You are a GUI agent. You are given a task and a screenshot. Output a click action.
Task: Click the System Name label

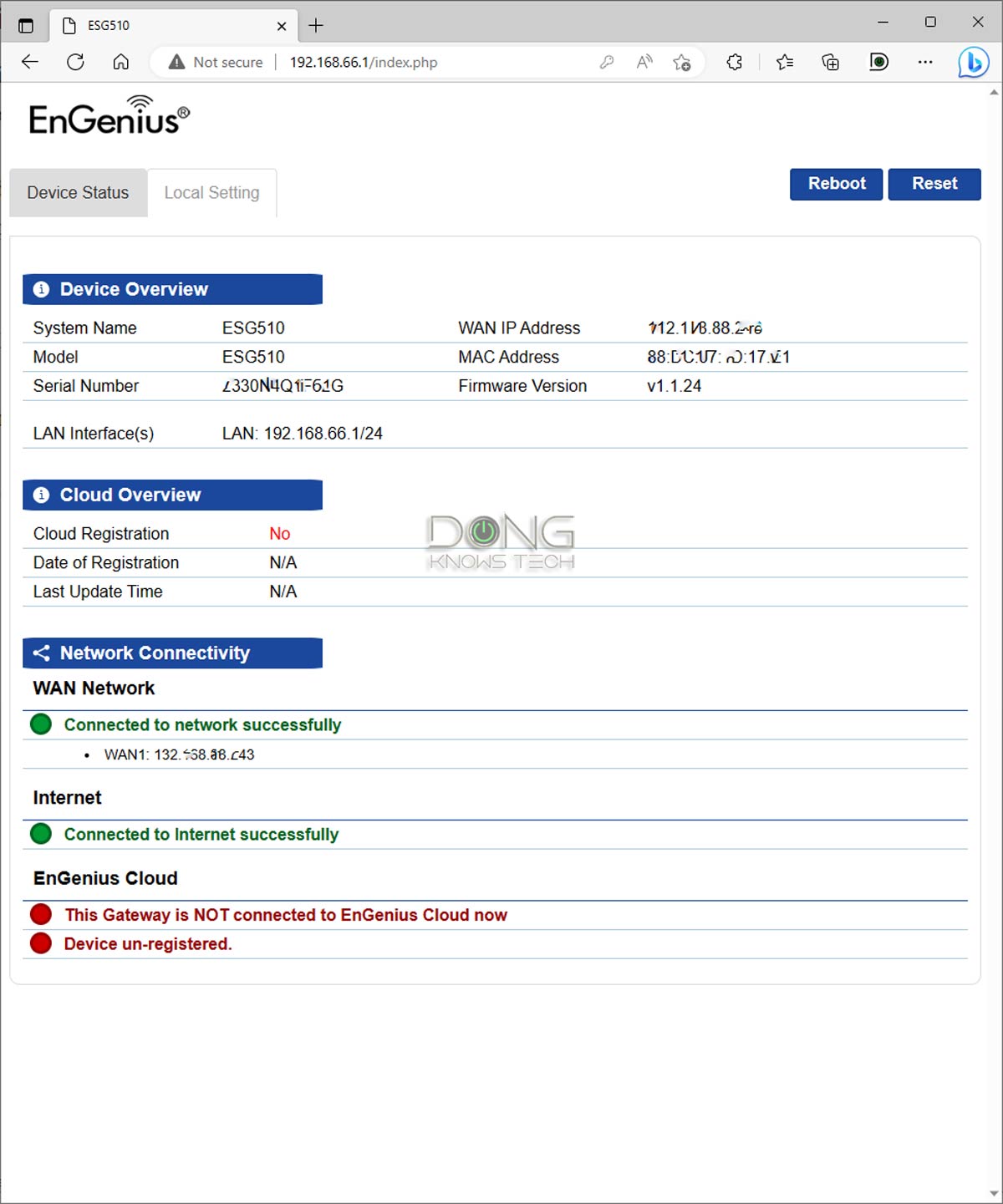pyautogui.click(x=84, y=328)
